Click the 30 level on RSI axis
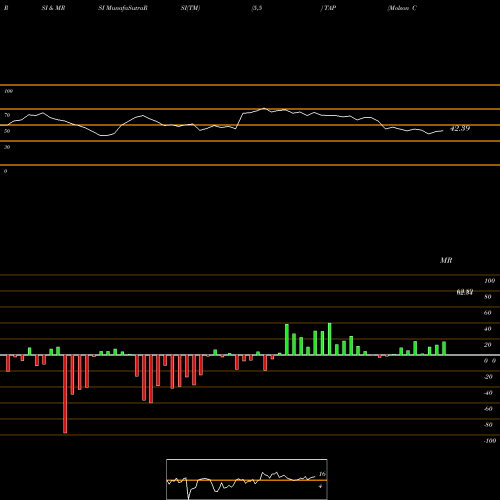Image resolution: width=500 pixels, height=500 pixels. tap(7, 147)
